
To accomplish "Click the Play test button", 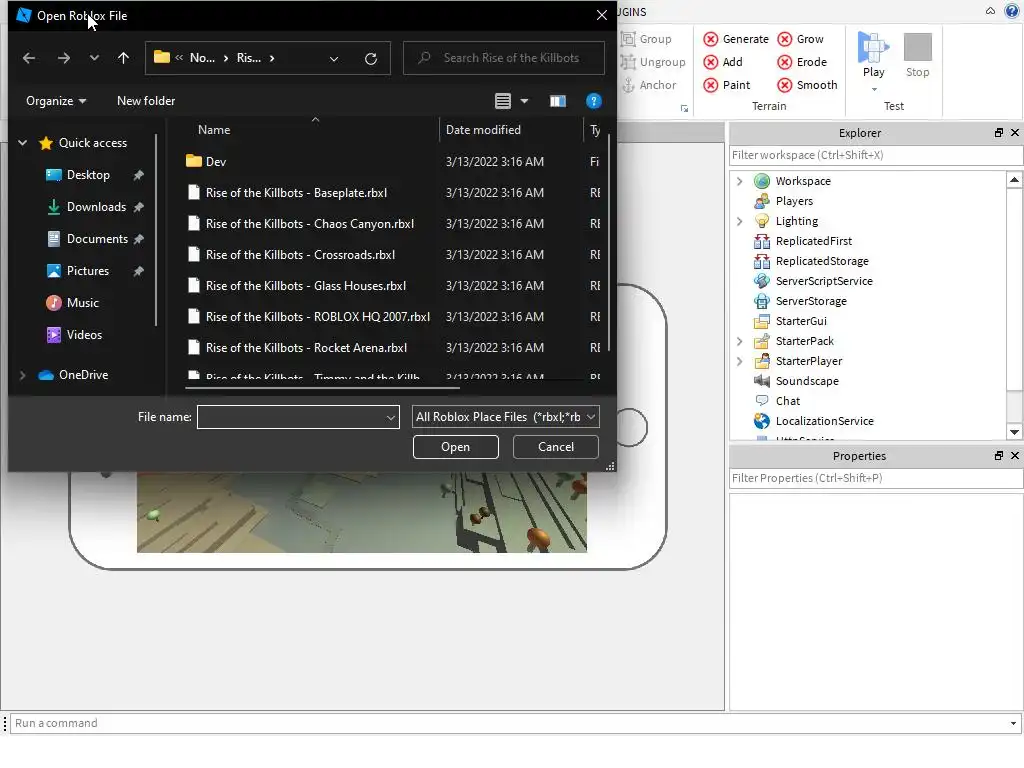I will click(x=873, y=55).
